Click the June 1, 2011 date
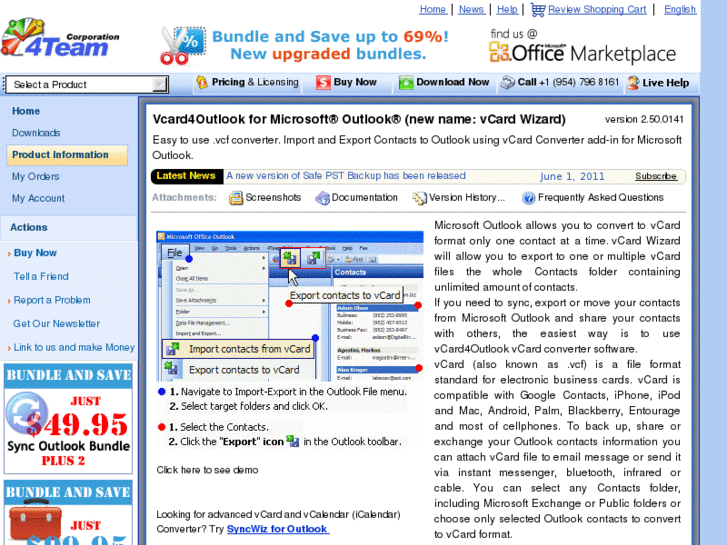Image resolution: width=727 pixels, height=545 pixels. point(572,176)
